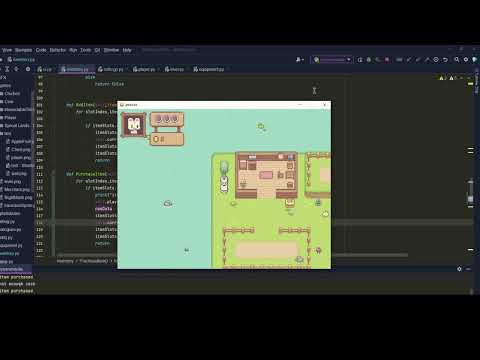Click the Debug bug icon
This screenshot has width=480, height=360.
pos(369,60)
